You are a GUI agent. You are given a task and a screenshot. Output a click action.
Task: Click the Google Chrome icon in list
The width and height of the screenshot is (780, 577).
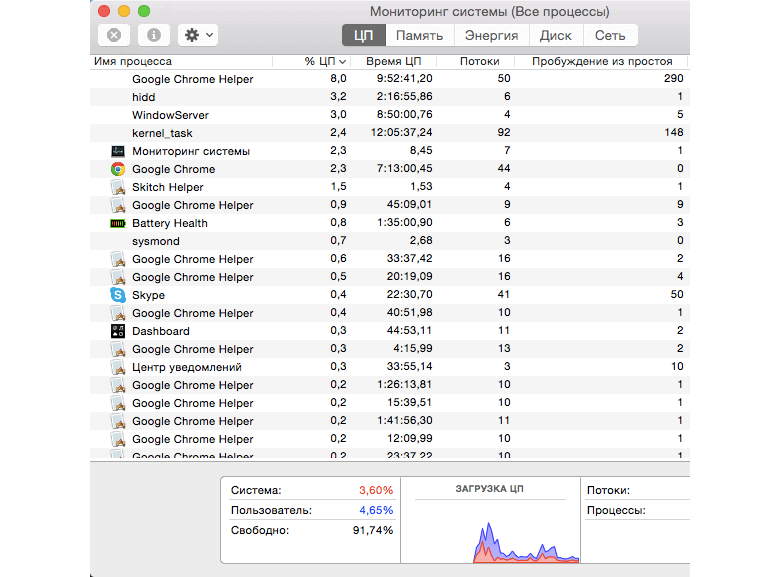click(118, 169)
